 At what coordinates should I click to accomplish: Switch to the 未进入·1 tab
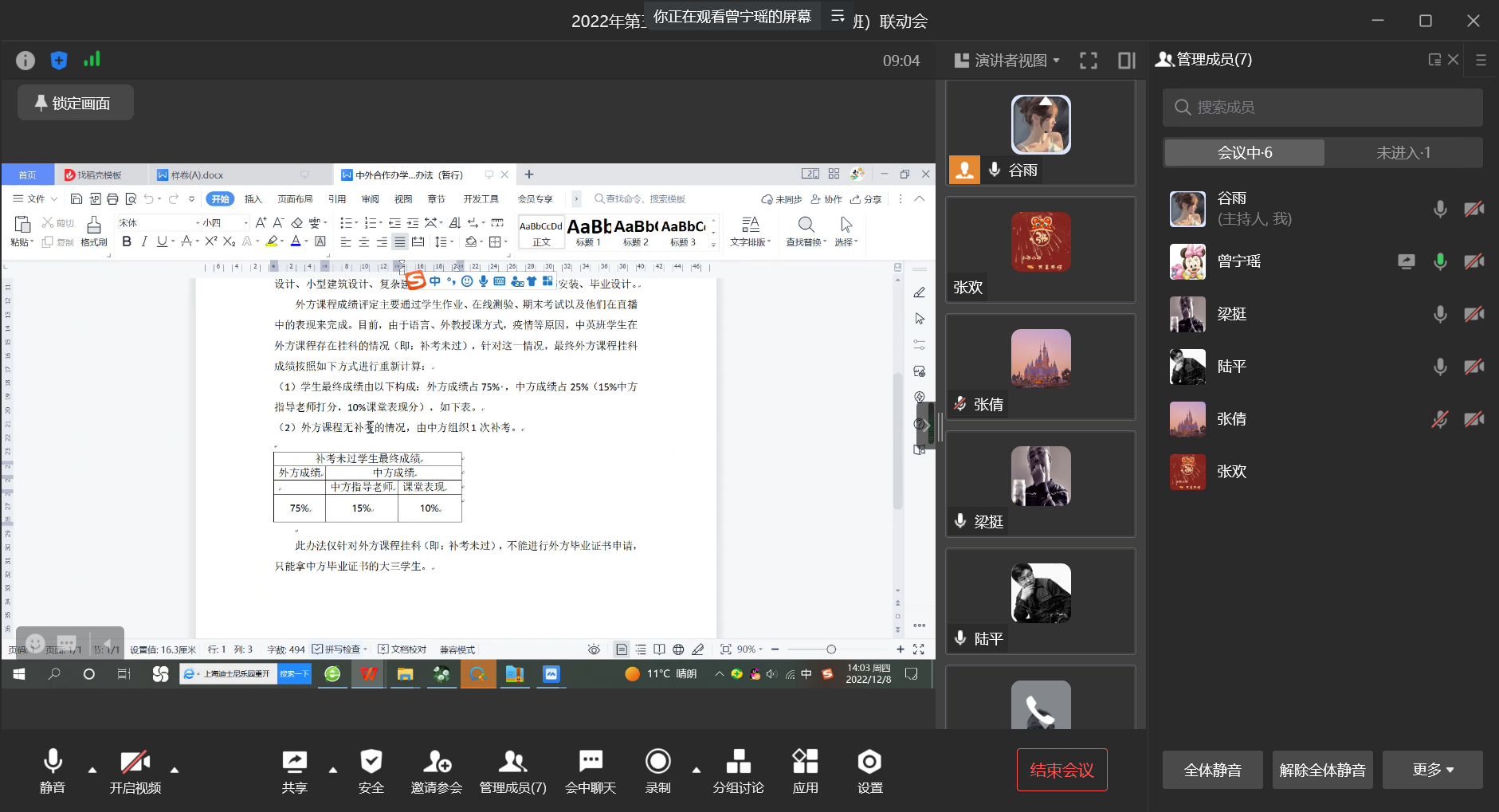(x=1403, y=153)
